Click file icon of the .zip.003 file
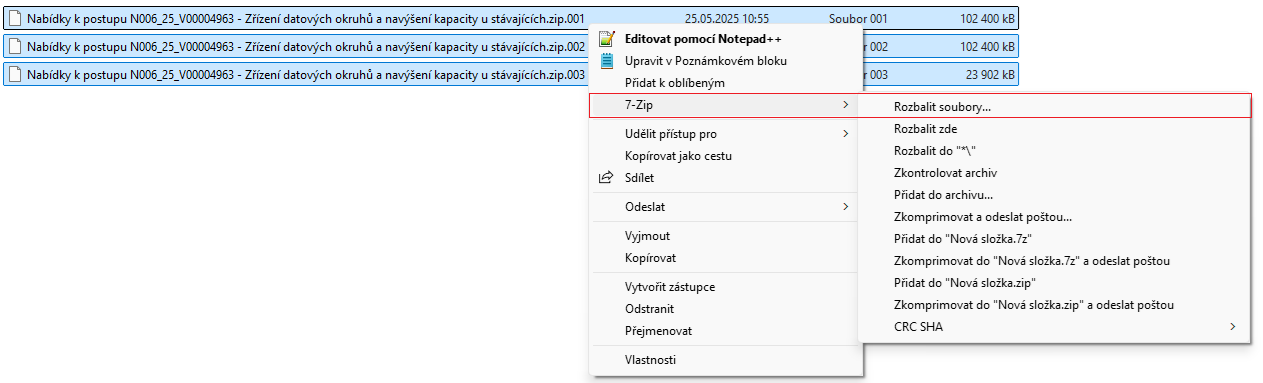The width and height of the screenshot is (1263, 383). click(15, 75)
